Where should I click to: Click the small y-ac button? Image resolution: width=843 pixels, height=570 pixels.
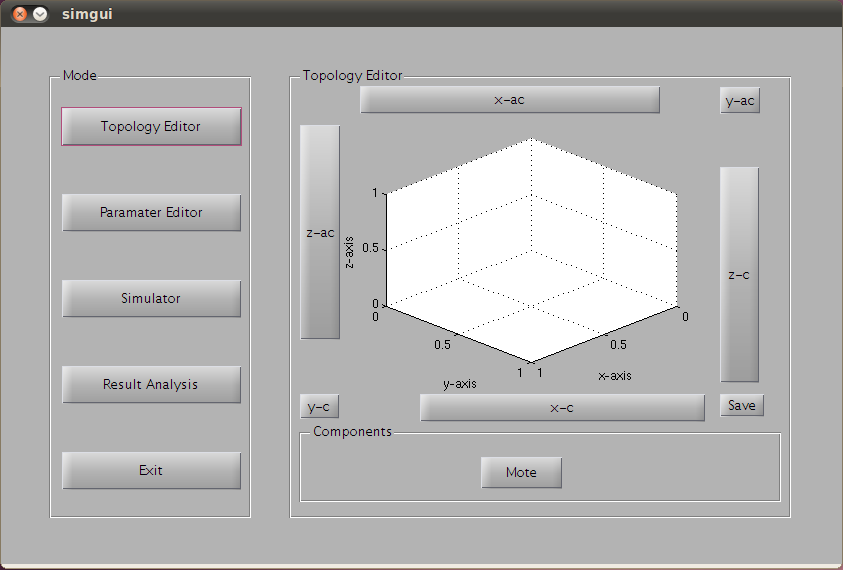[x=739, y=101]
